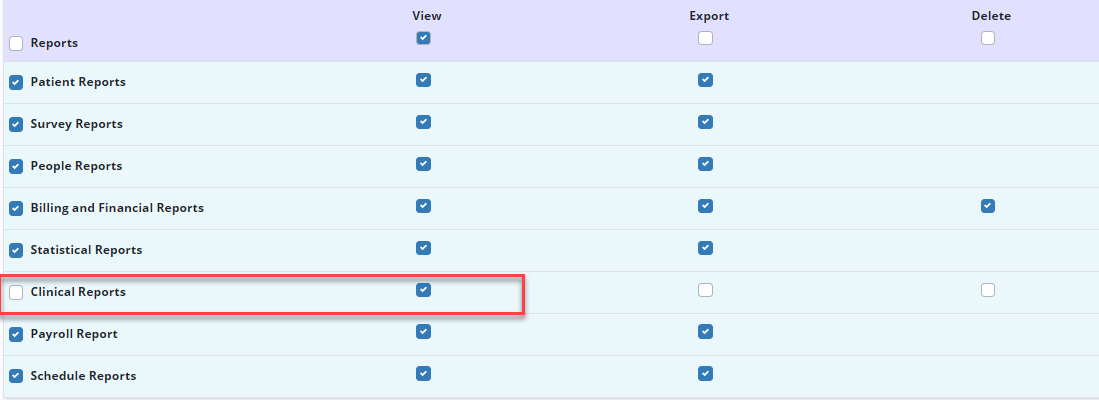Disable View permission for Clinical Reports
This screenshot has height=400, width=1099.
pyautogui.click(x=423, y=290)
